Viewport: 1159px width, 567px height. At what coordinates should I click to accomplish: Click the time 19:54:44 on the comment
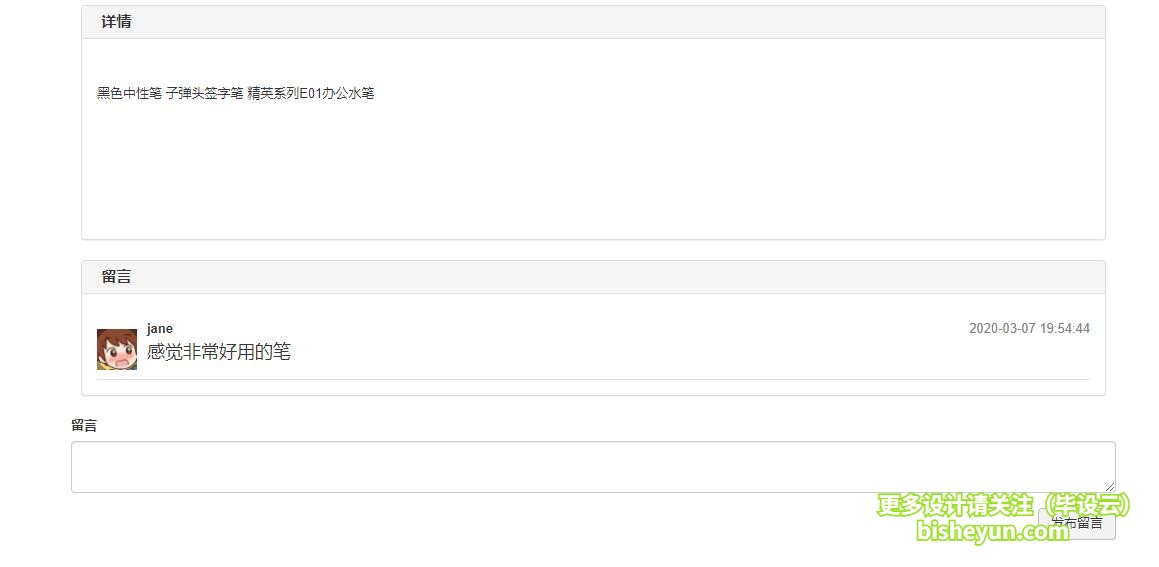pyautogui.click(x=1065, y=329)
